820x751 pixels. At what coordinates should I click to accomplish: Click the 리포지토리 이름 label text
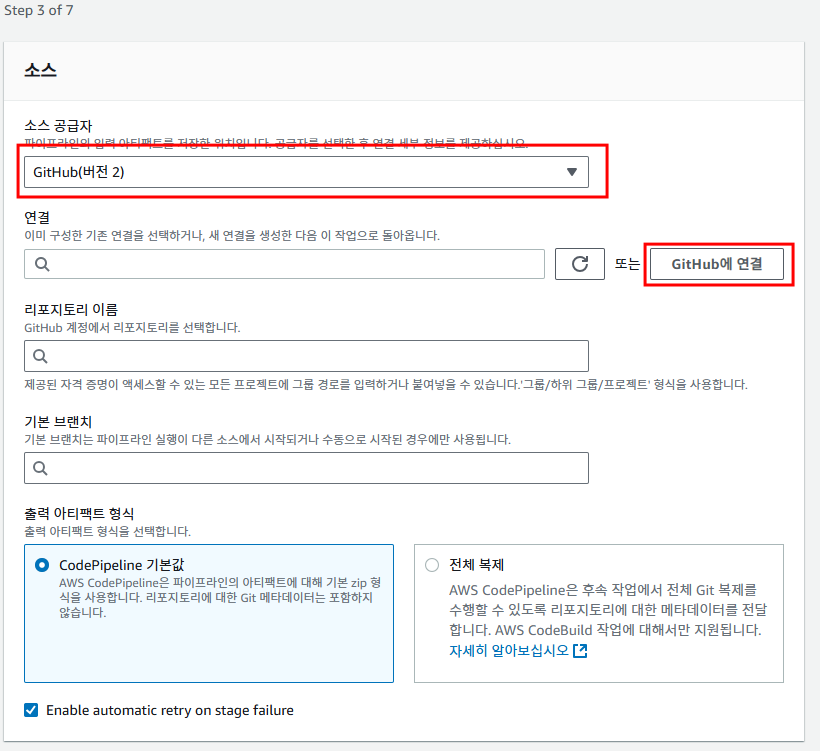click(x=71, y=310)
